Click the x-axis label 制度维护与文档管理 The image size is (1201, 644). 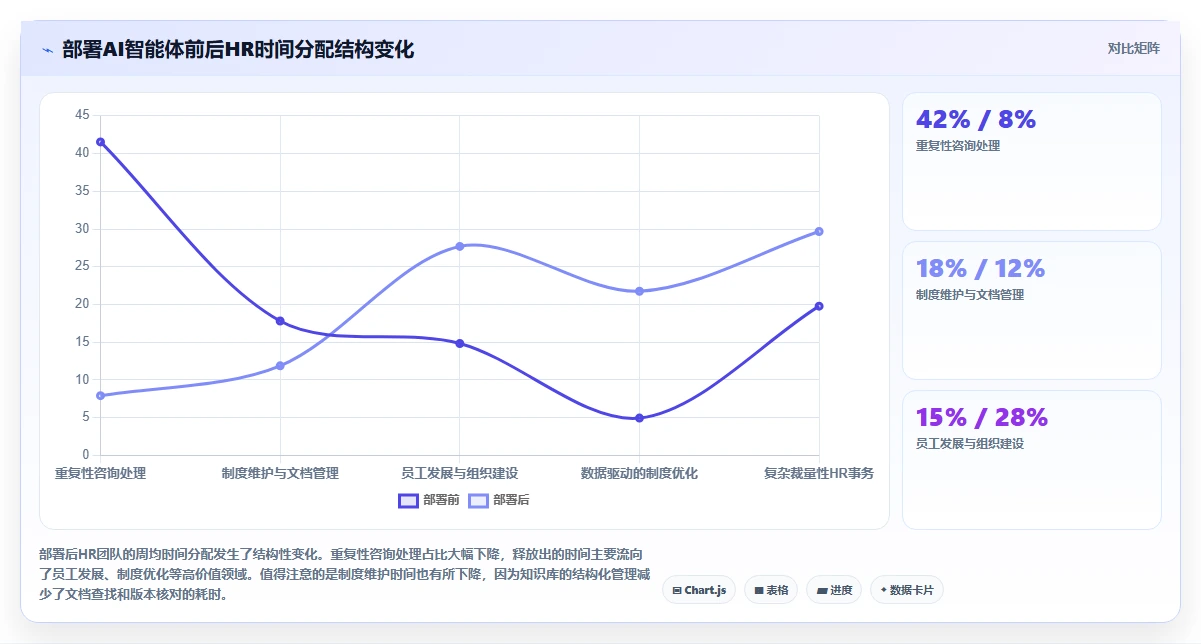[280, 473]
